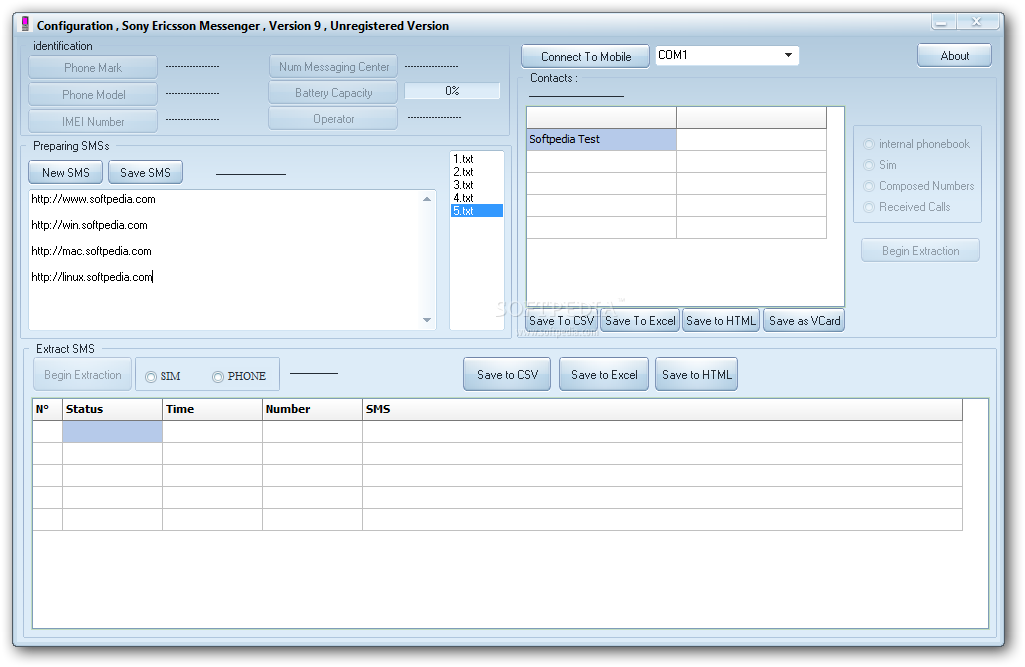1025x667 pixels.
Task: Minimize the Configuration window
Action: click(943, 22)
